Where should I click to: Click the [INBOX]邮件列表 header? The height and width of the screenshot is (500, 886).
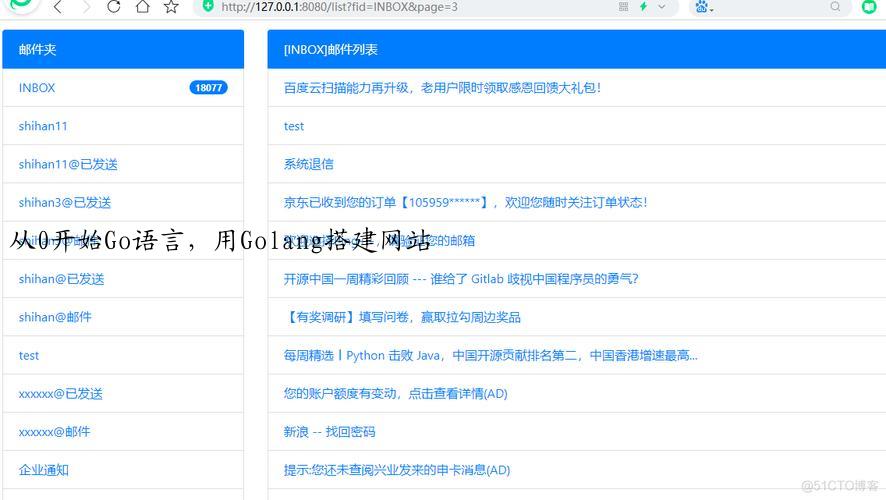click(x=576, y=49)
